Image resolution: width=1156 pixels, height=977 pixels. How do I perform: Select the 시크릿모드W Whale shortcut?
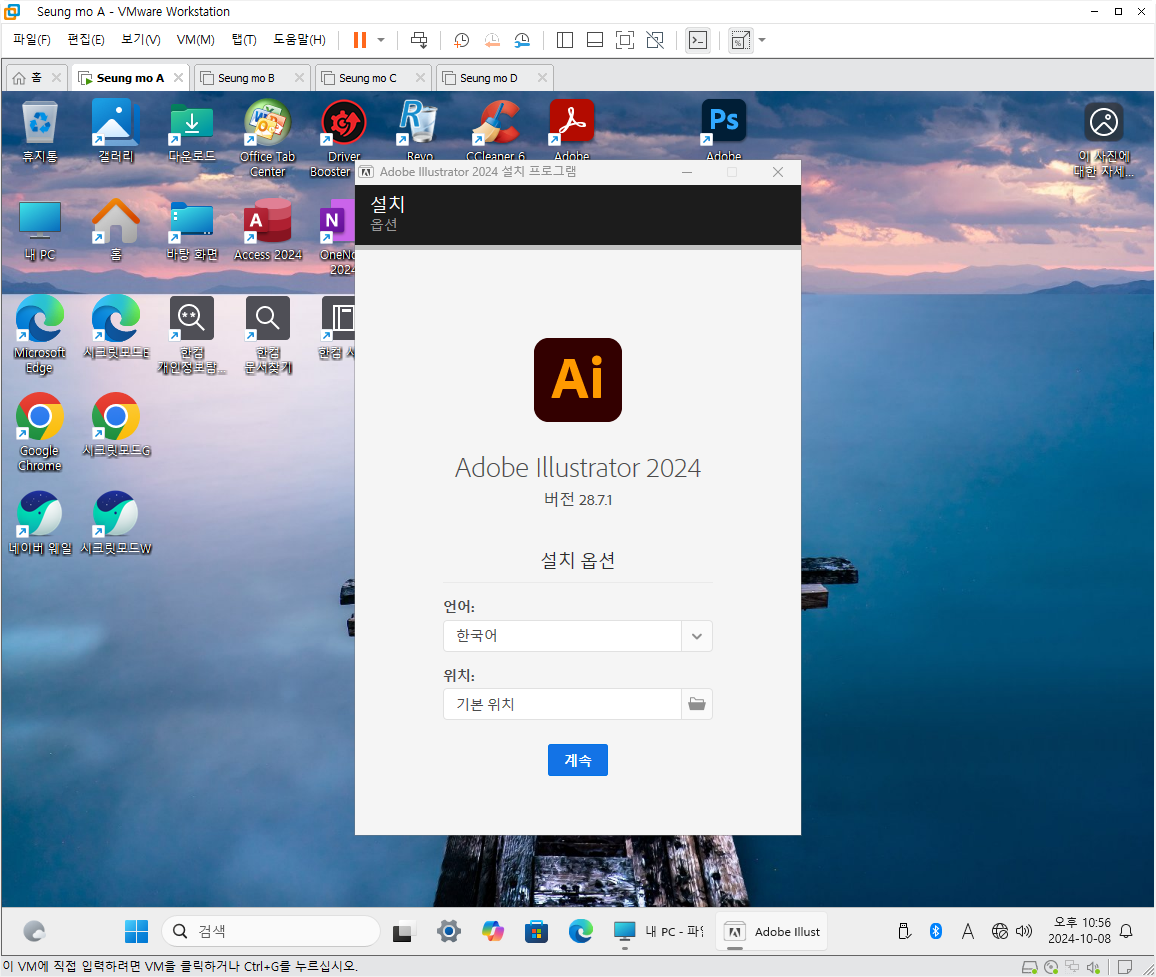116,524
